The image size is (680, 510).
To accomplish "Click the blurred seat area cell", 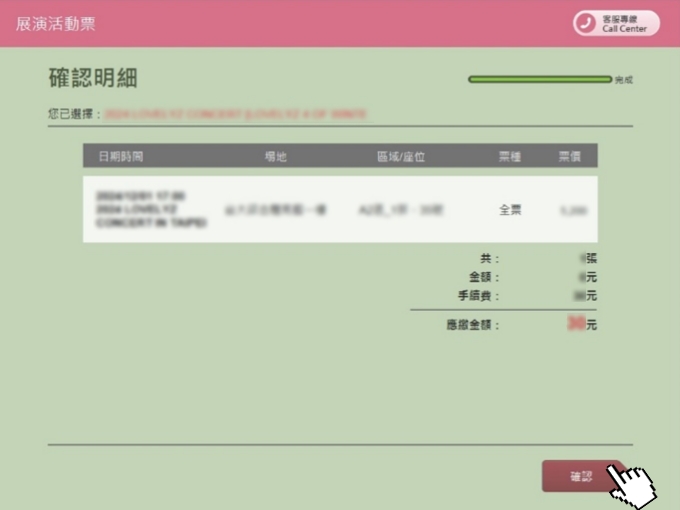I will 400,210.
